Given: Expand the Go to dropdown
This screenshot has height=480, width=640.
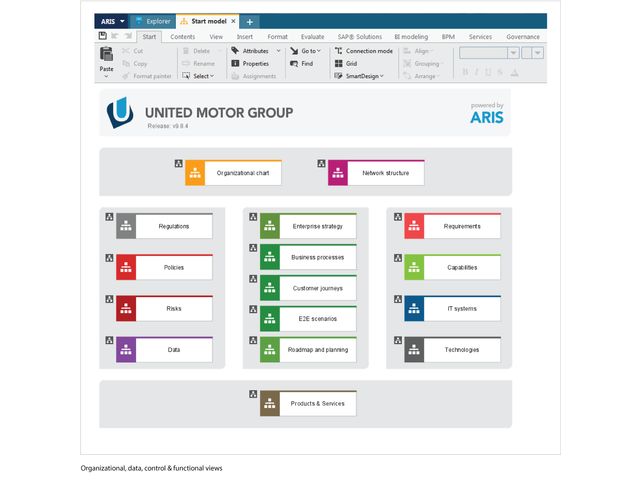Looking at the screenshot, I should click(306, 50).
